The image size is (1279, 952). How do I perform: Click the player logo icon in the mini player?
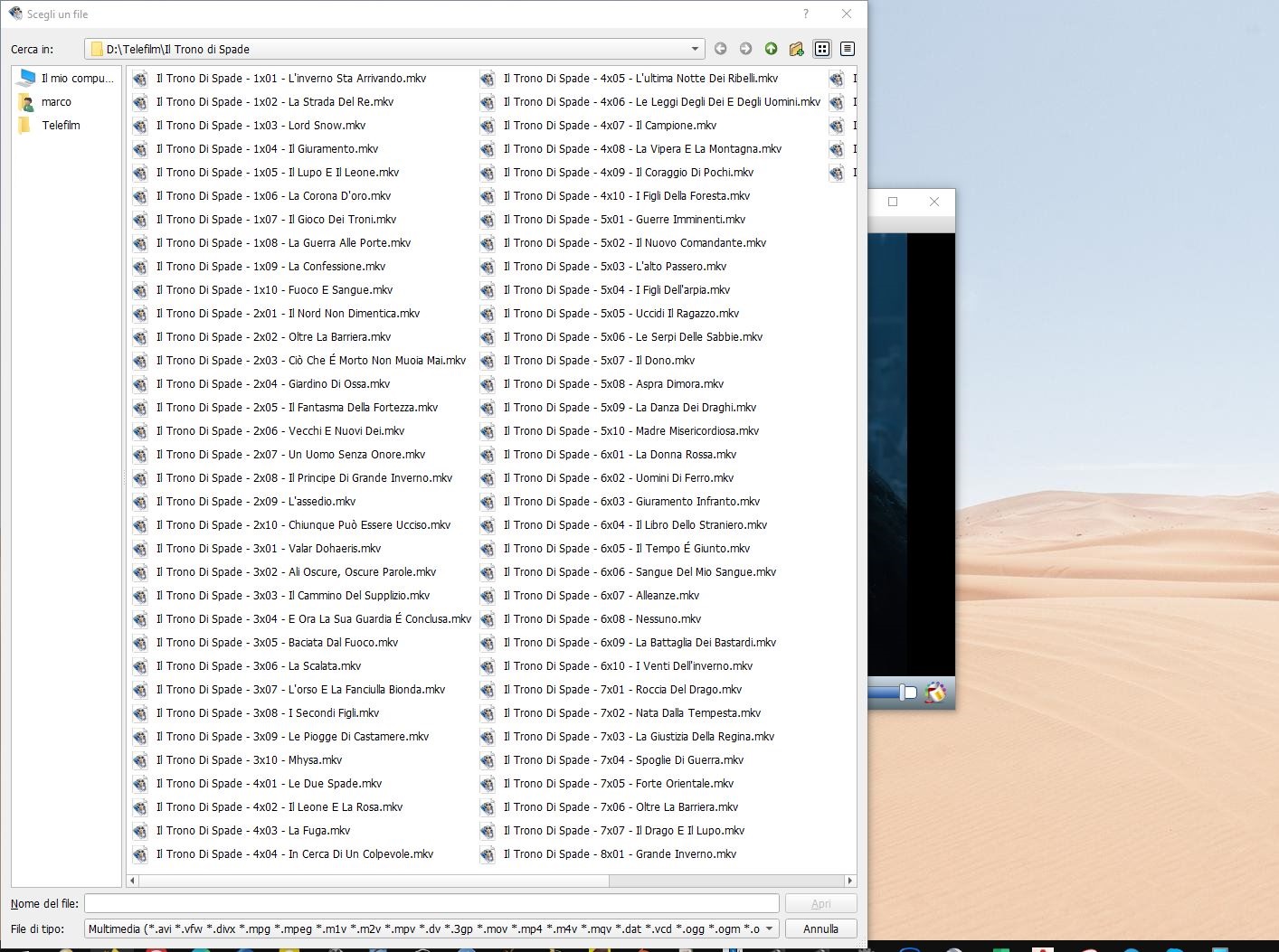pos(936,692)
